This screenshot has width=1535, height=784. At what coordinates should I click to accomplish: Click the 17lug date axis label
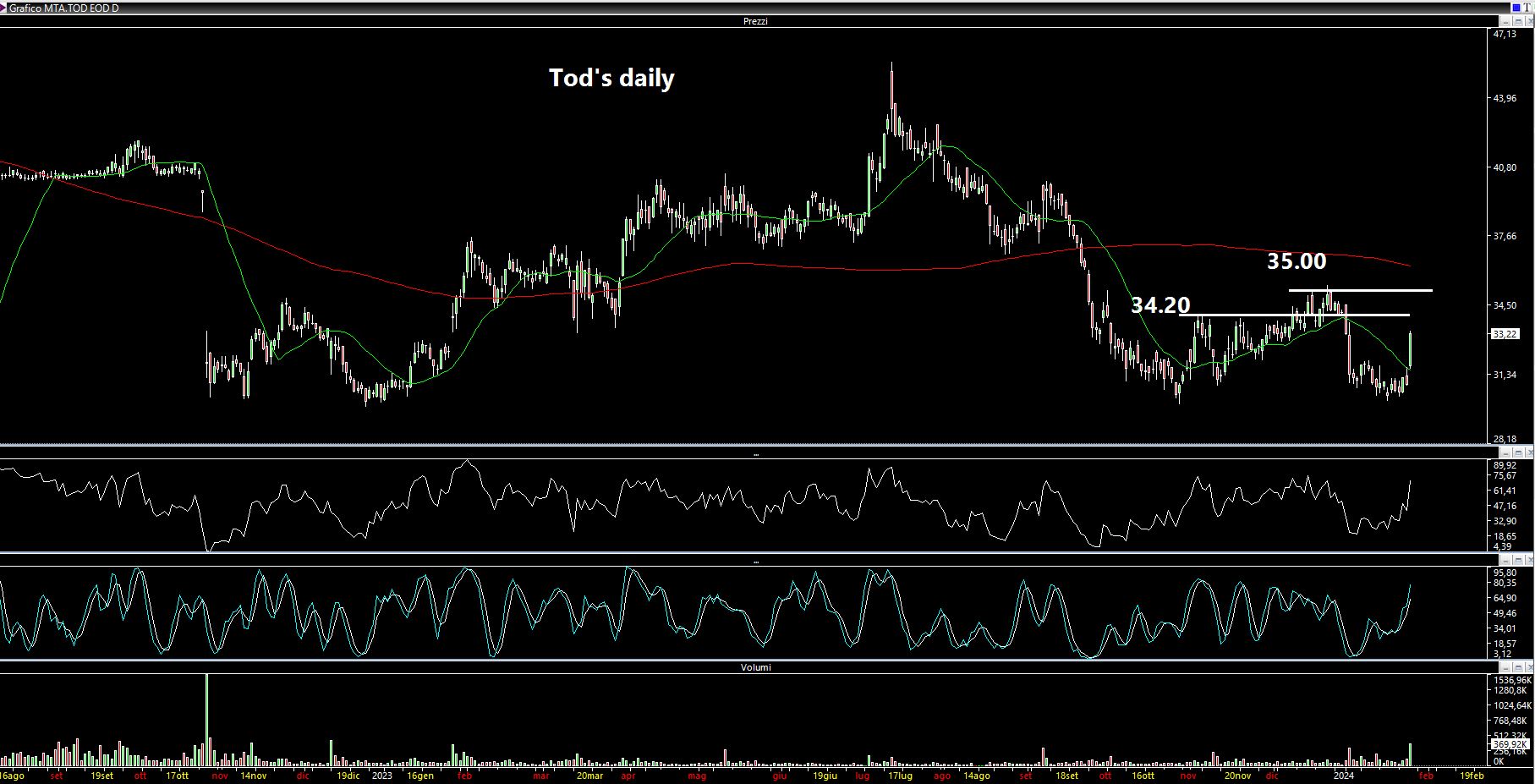(x=900, y=776)
